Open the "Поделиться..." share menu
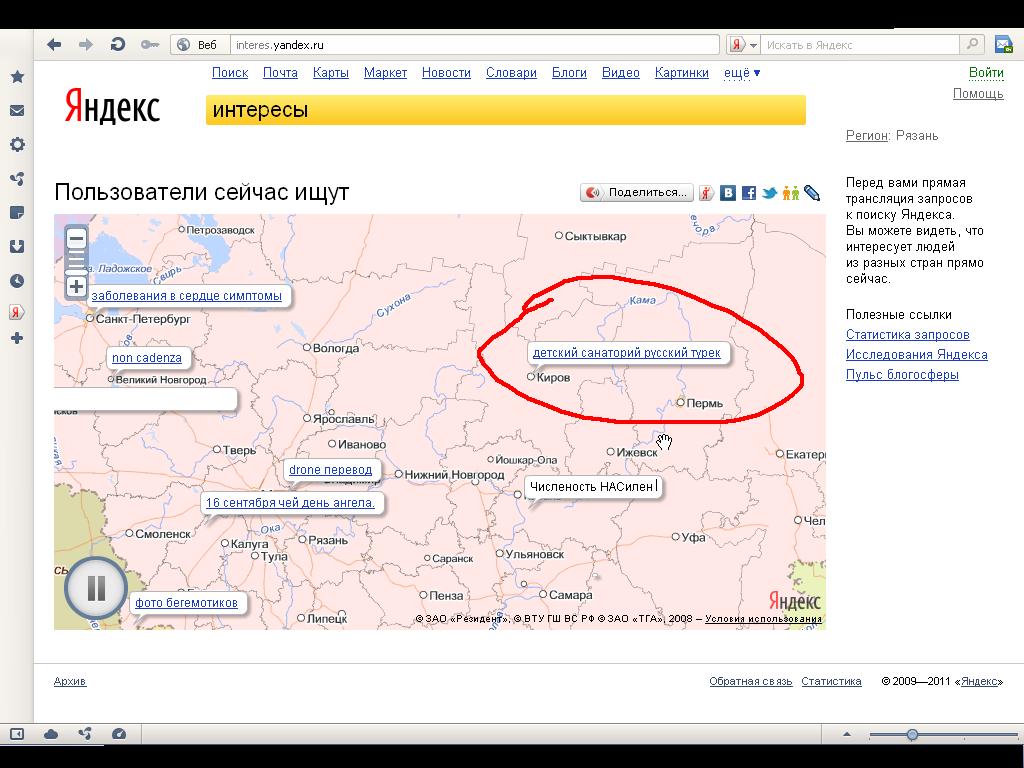This screenshot has height=768, width=1024. [x=637, y=193]
